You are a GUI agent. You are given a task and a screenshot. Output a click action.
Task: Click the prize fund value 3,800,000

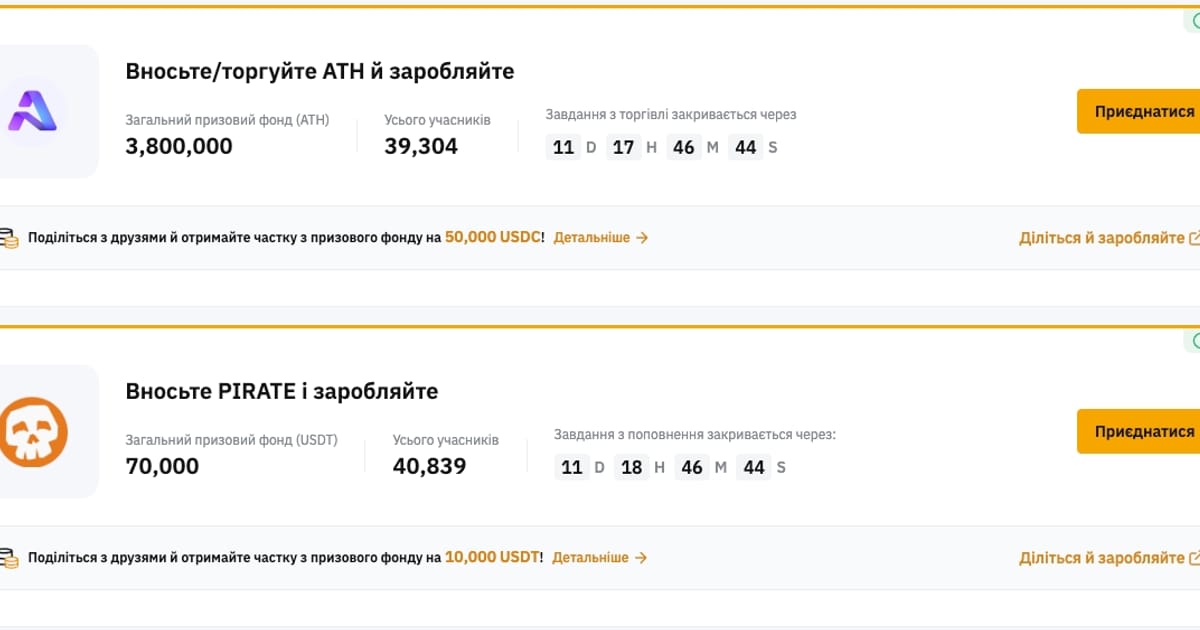pos(179,146)
